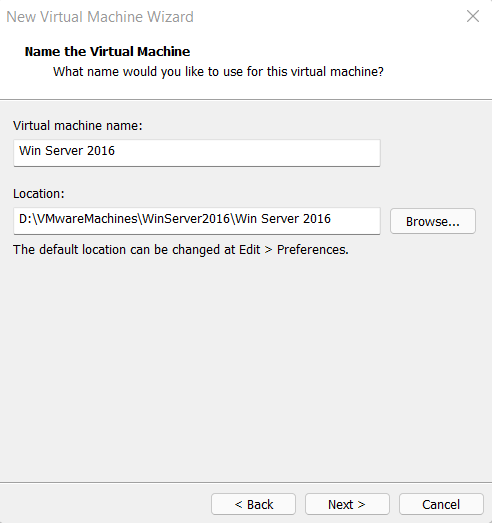Viewport: 492px width, 523px height.
Task: Open the Browse... folder picker
Action: pyautogui.click(x=433, y=221)
